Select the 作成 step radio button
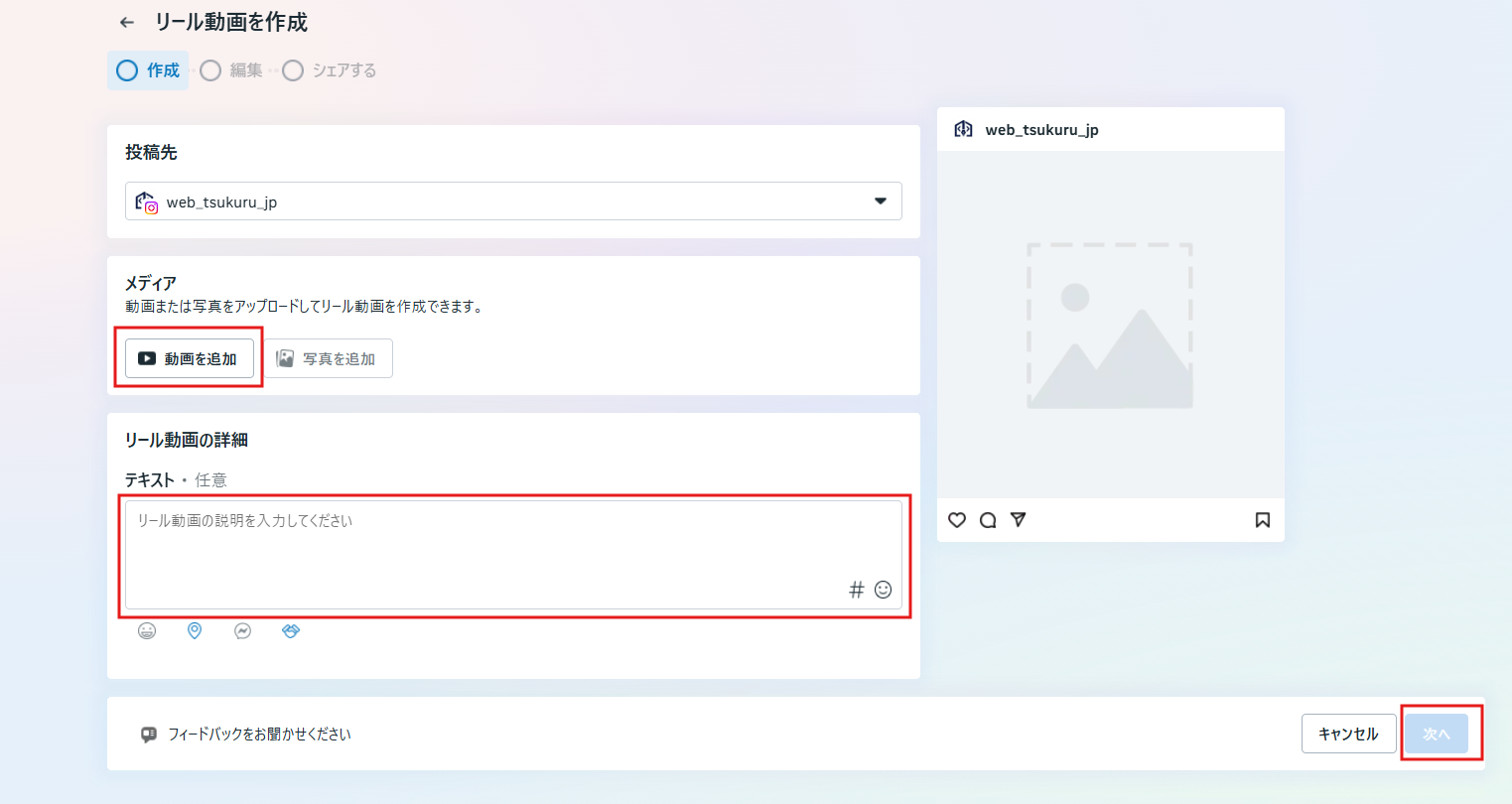 click(x=126, y=70)
